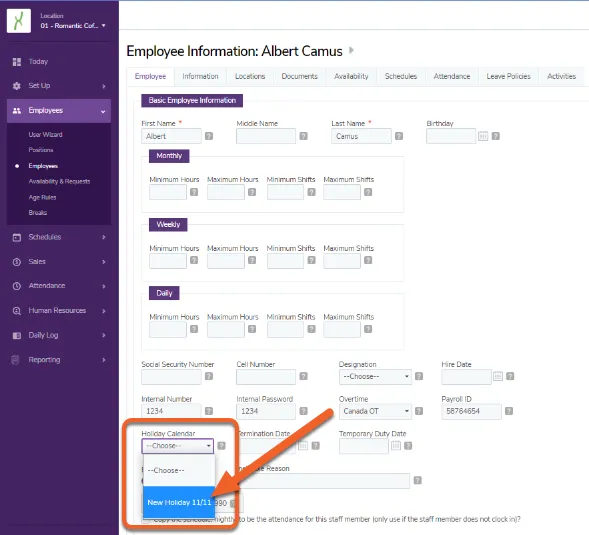Open help icon next to Payroll ID
This screenshot has height=535, width=589.
509,411
